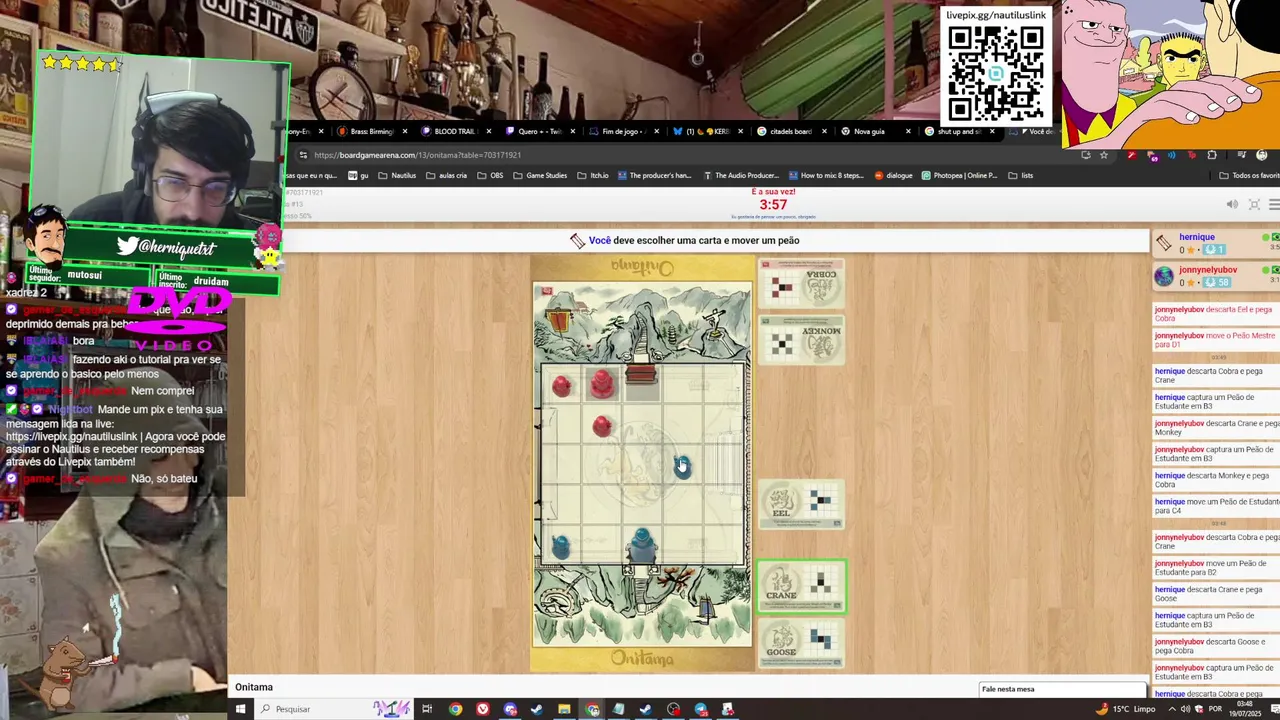Open How to mic 8 steps bookmark
The height and width of the screenshot is (720, 1280).
826,175
